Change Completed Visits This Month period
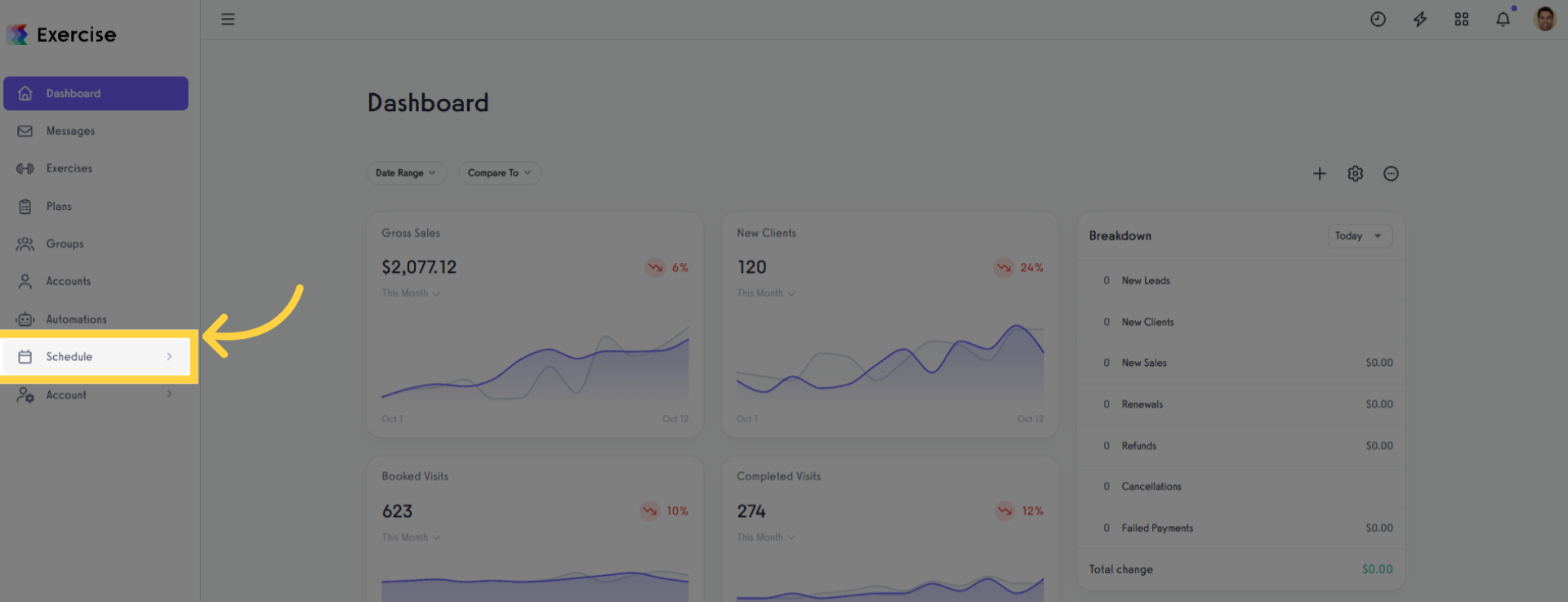The width and height of the screenshot is (1568, 602). tap(766, 537)
